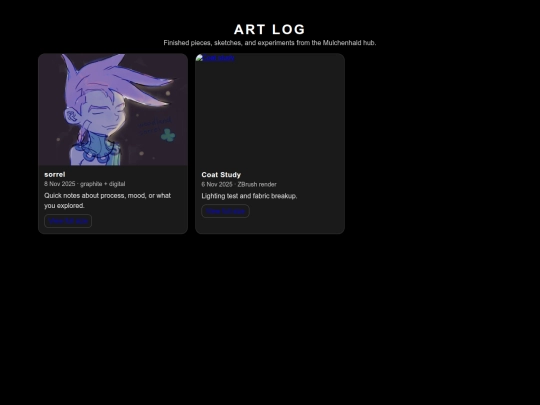Click the Coat Study card title
The width and height of the screenshot is (540, 405).
(221, 175)
